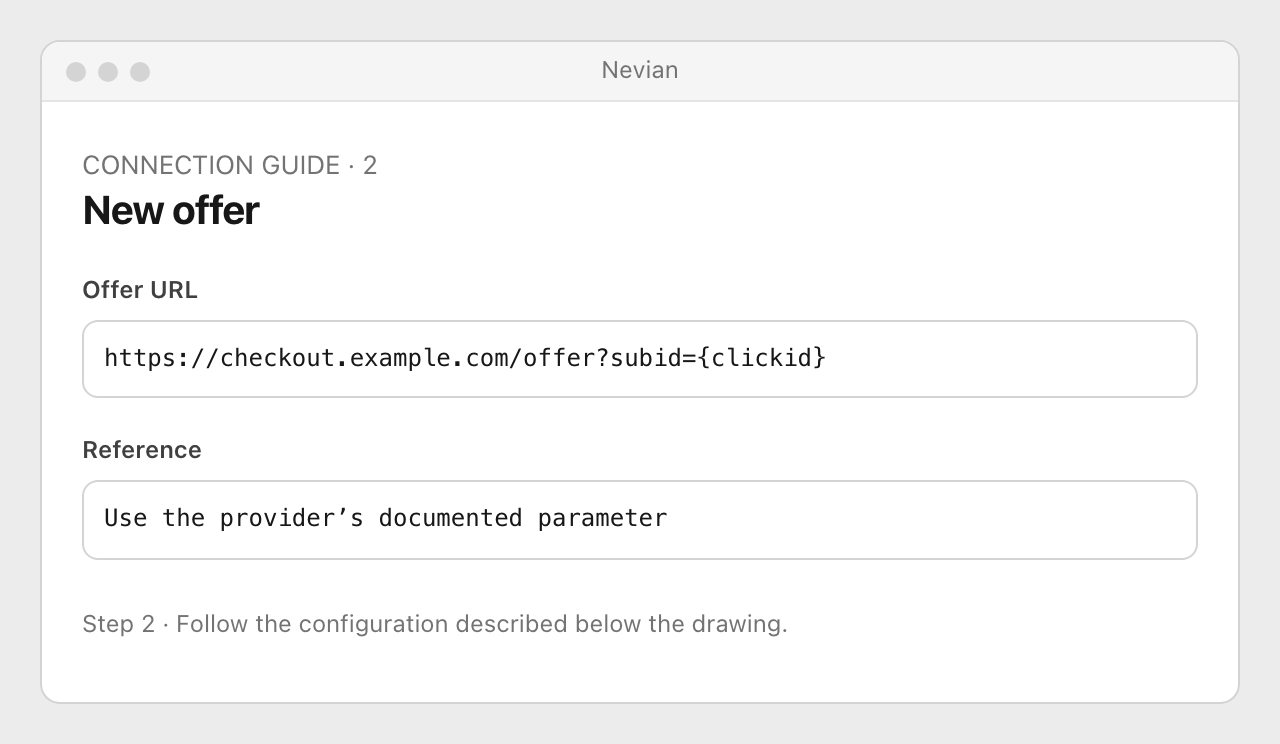Click the "Offer URL" field label
The width and height of the screenshot is (1280, 744).
[x=140, y=290]
